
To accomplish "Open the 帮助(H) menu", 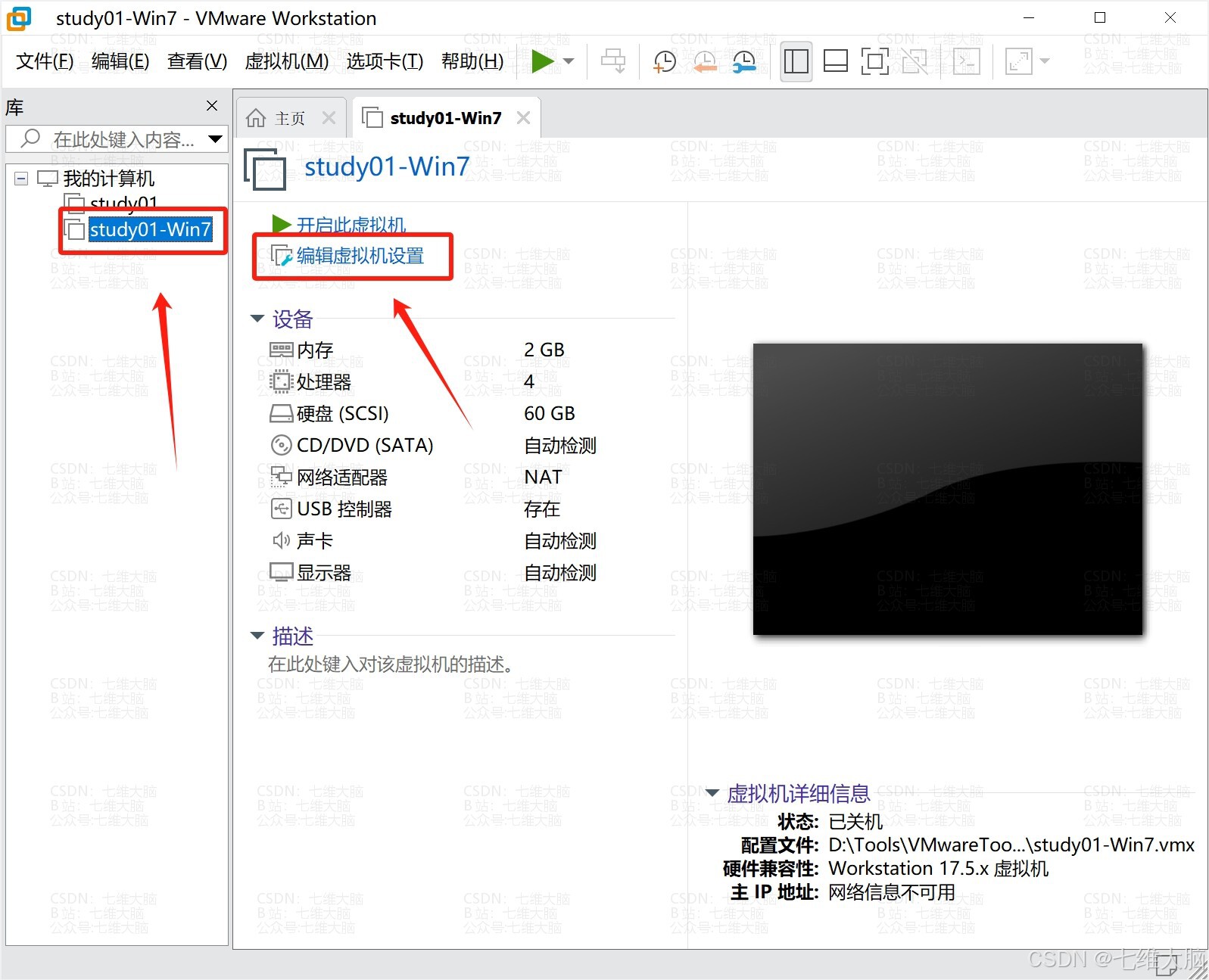I will point(472,61).
